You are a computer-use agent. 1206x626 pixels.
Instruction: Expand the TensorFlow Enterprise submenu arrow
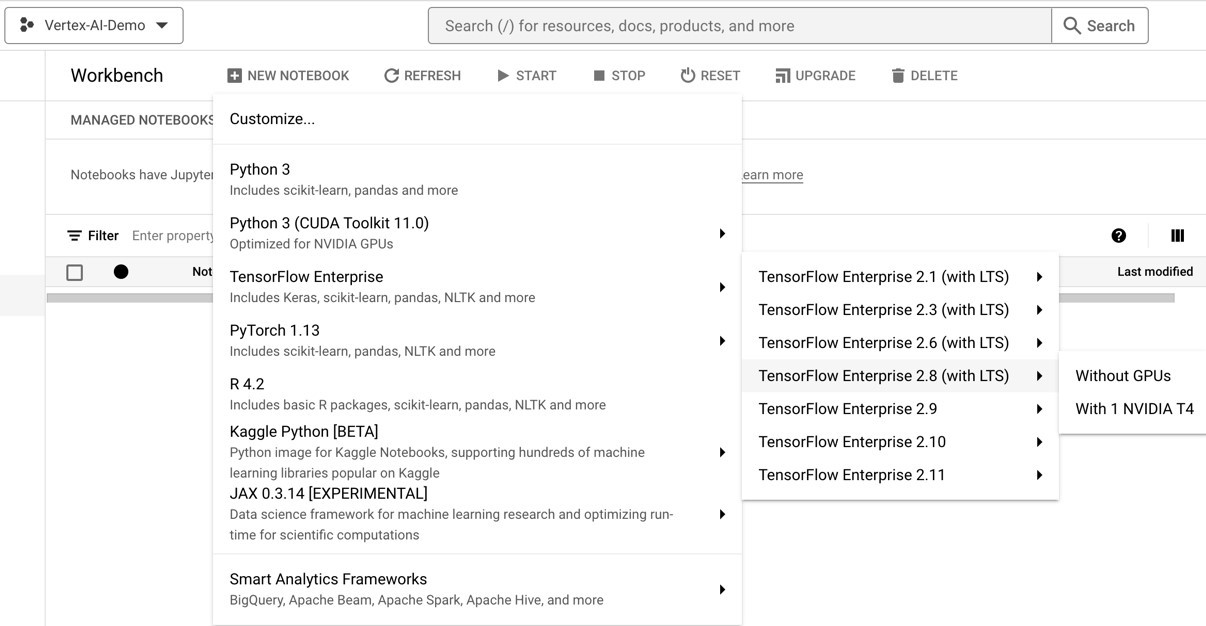point(722,288)
